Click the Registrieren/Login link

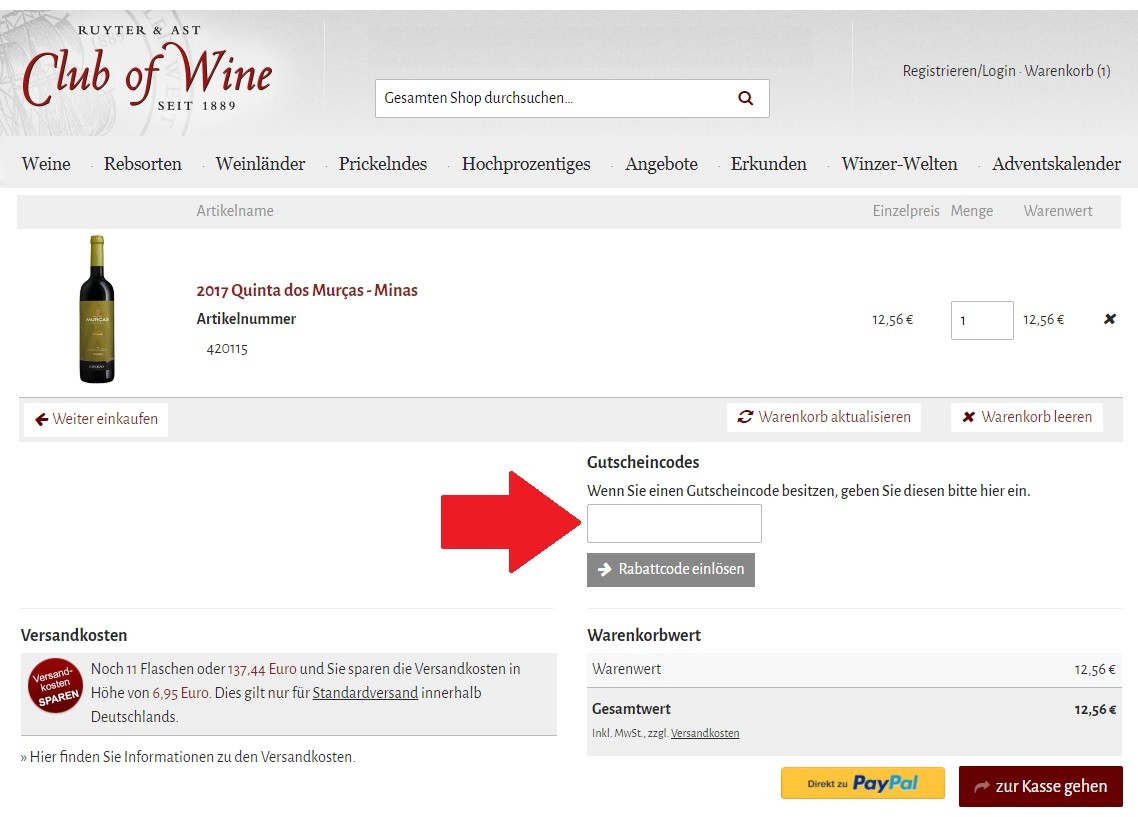(959, 71)
